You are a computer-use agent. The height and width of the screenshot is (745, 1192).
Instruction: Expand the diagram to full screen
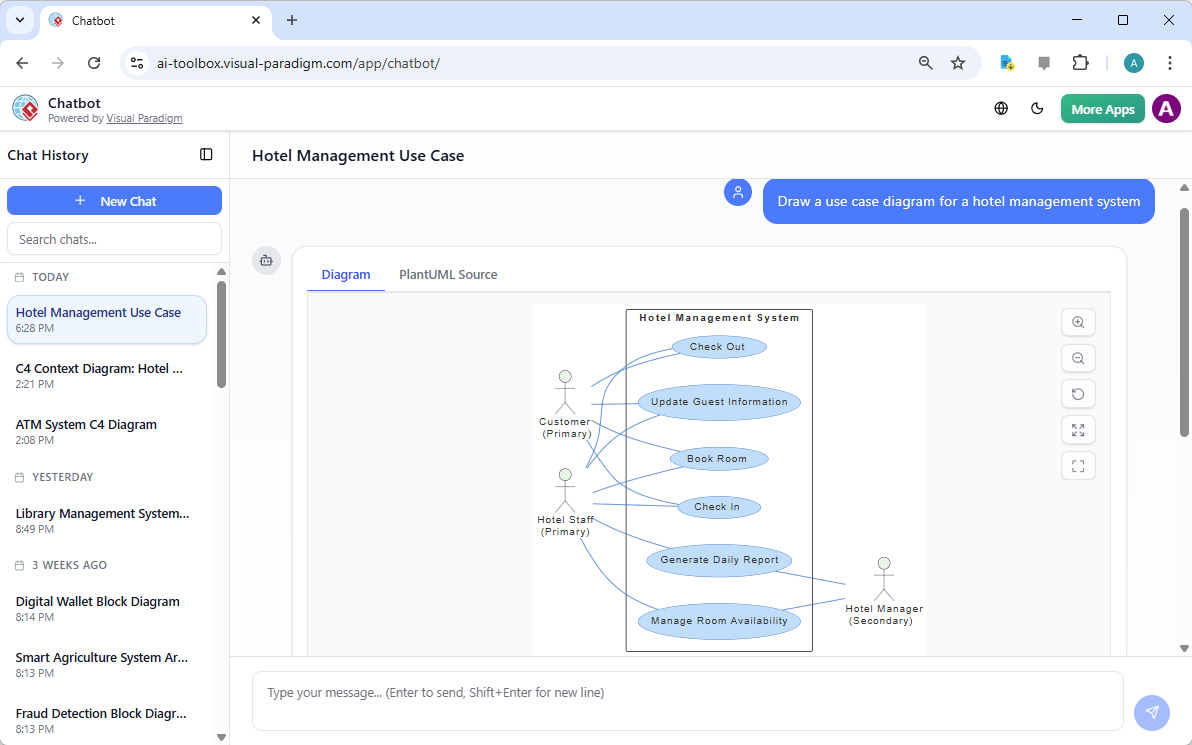point(1078,430)
